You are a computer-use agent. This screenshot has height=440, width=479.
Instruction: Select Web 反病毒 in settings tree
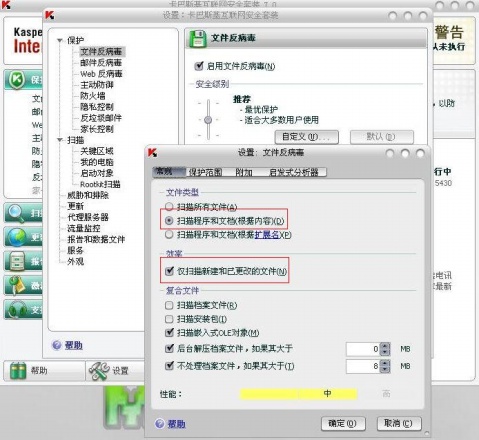[101, 74]
